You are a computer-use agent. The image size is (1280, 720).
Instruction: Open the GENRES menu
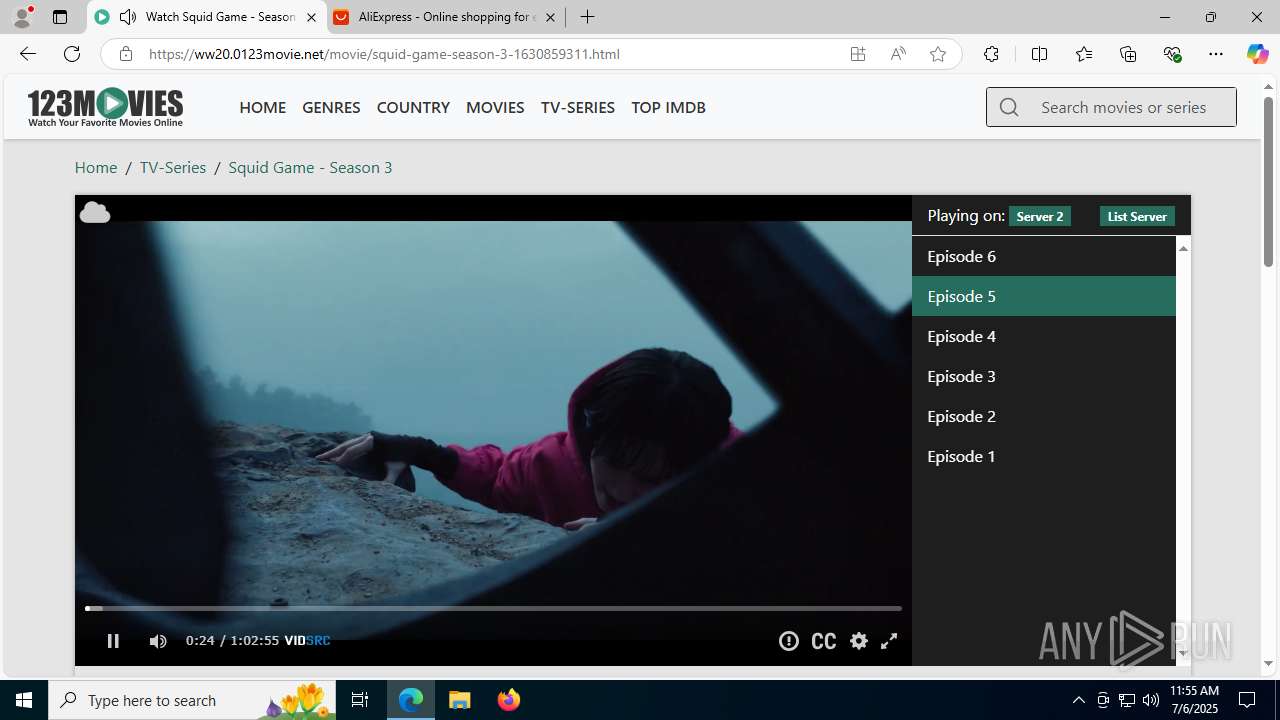pos(331,107)
